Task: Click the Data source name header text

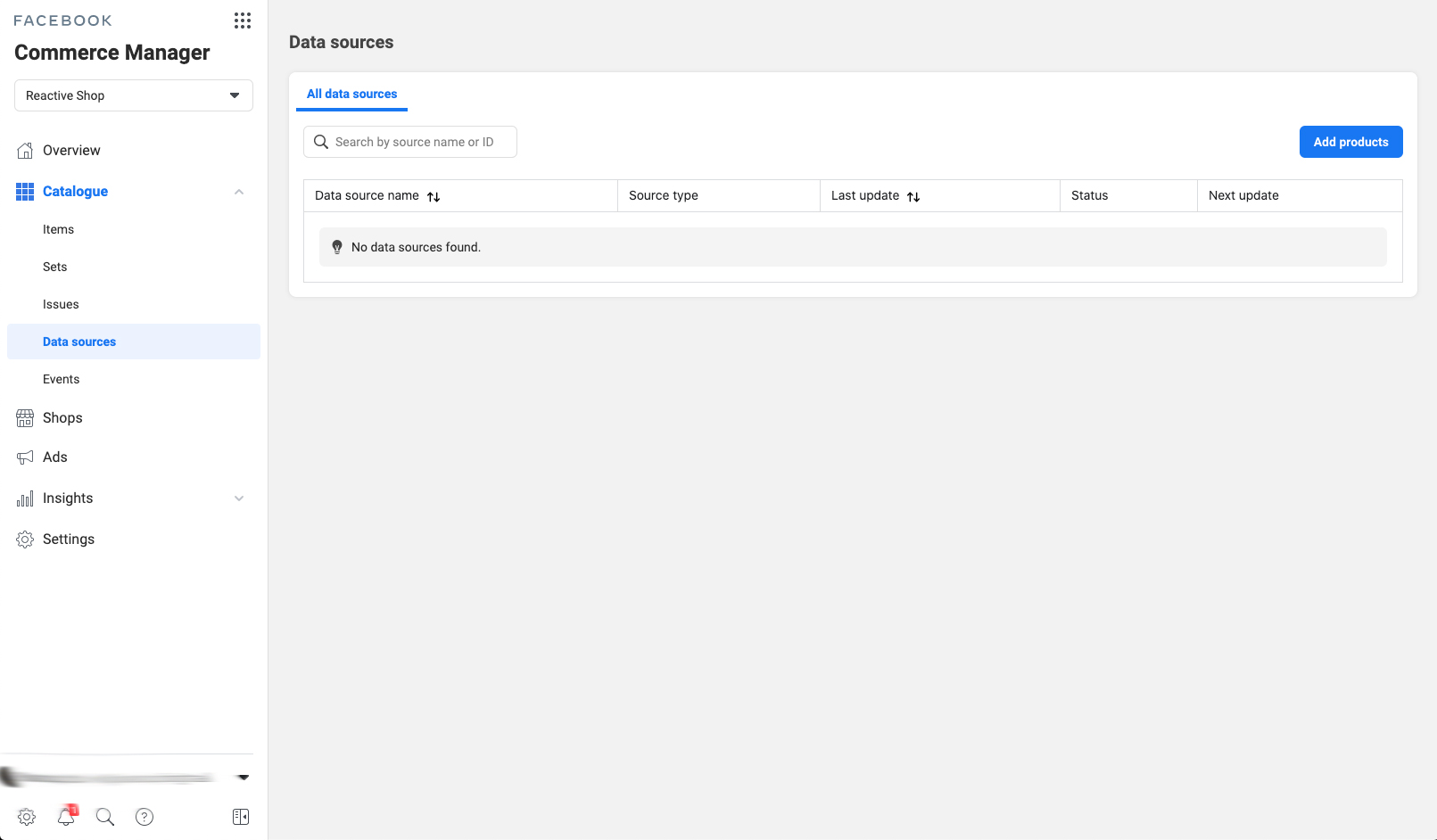Action: [x=367, y=195]
